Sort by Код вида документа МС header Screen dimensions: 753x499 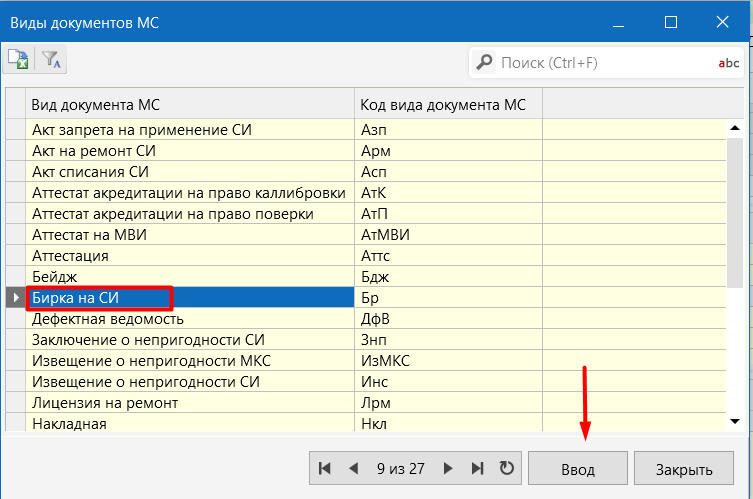(449, 104)
